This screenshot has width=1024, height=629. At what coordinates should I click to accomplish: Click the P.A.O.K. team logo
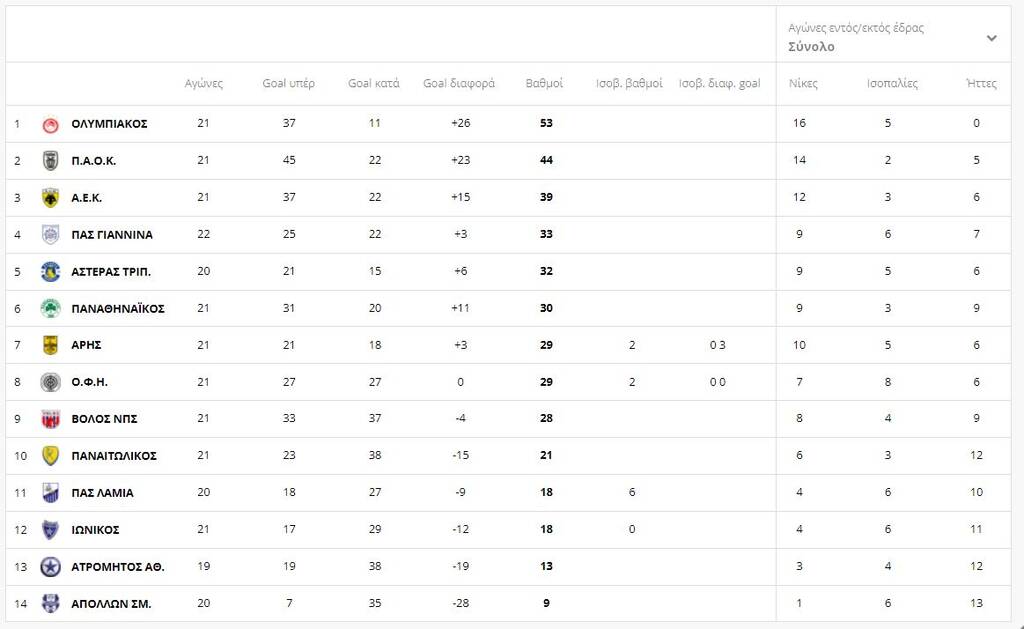50,161
